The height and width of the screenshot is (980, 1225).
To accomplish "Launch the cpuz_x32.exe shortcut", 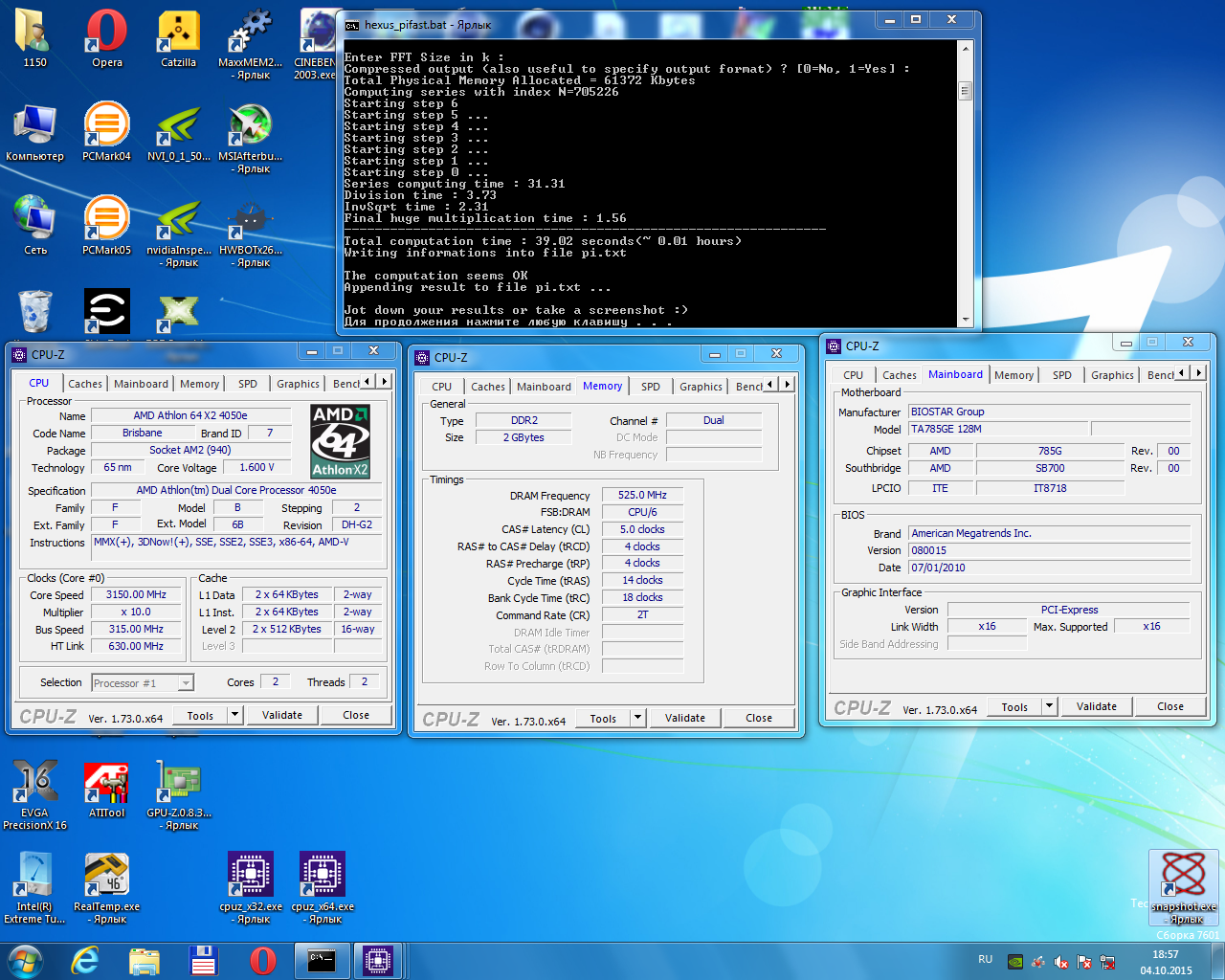I will (x=251, y=888).
